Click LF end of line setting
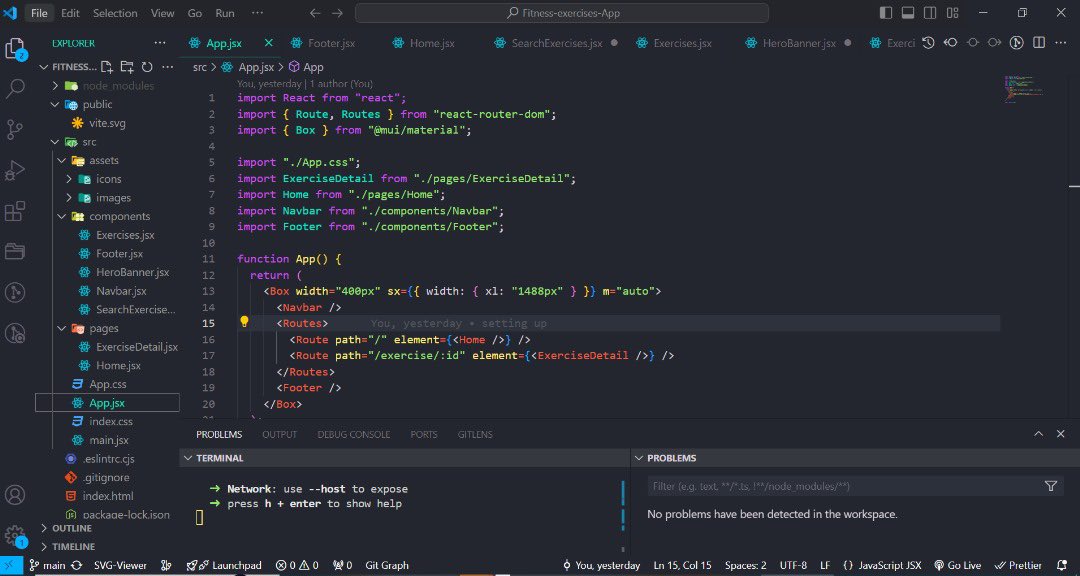This screenshot has width=1080, height=576. (x=825, y=565)
